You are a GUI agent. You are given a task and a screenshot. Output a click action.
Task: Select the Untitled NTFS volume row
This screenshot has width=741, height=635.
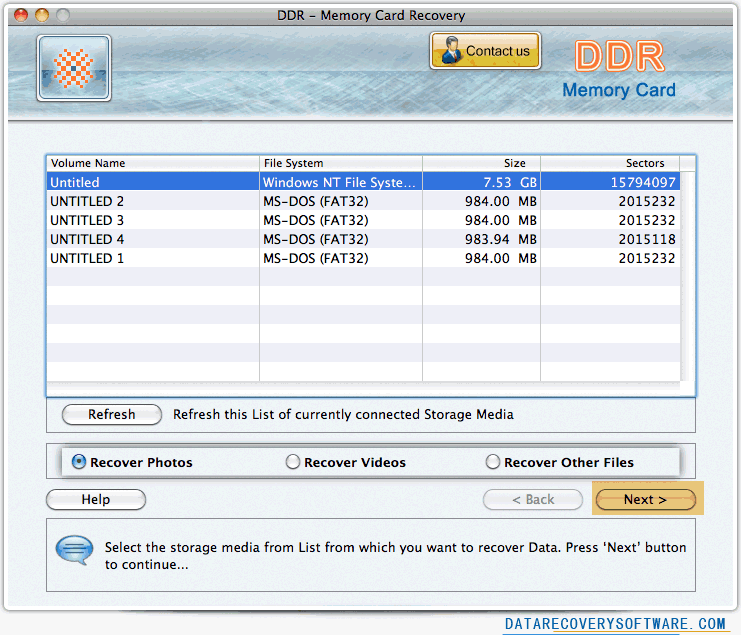click(363, 182)
